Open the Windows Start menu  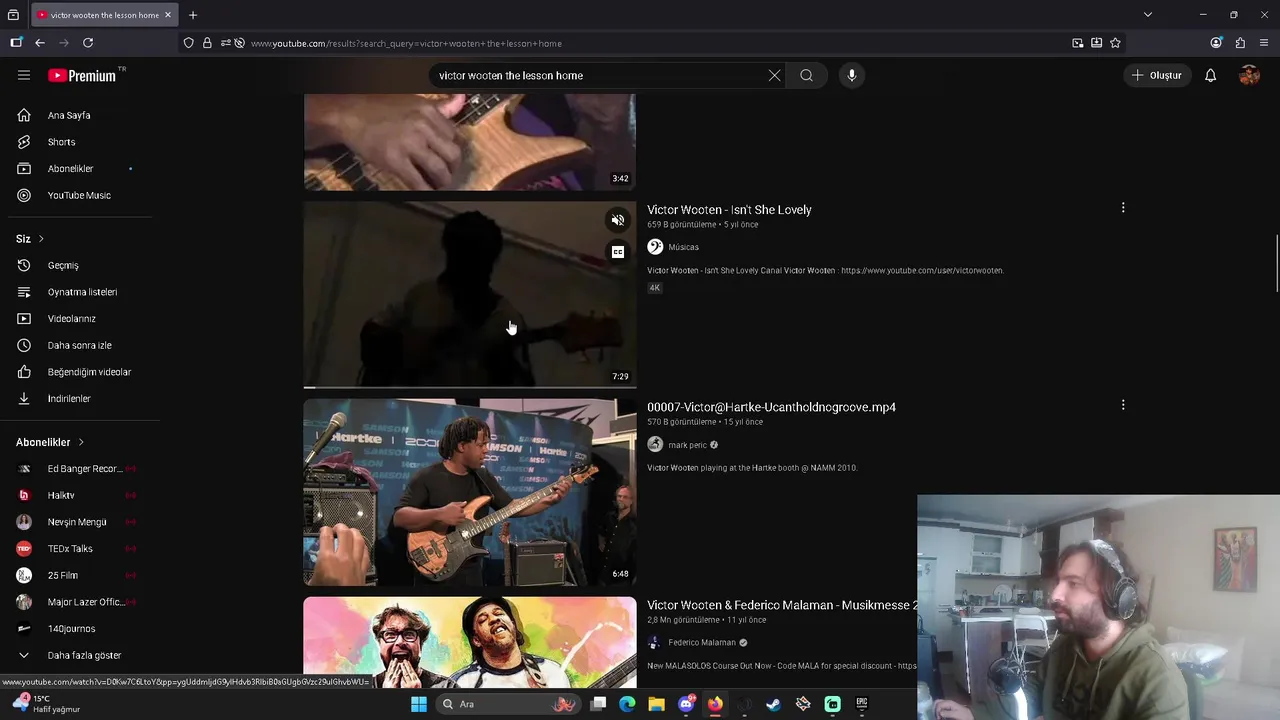point(419,704)
